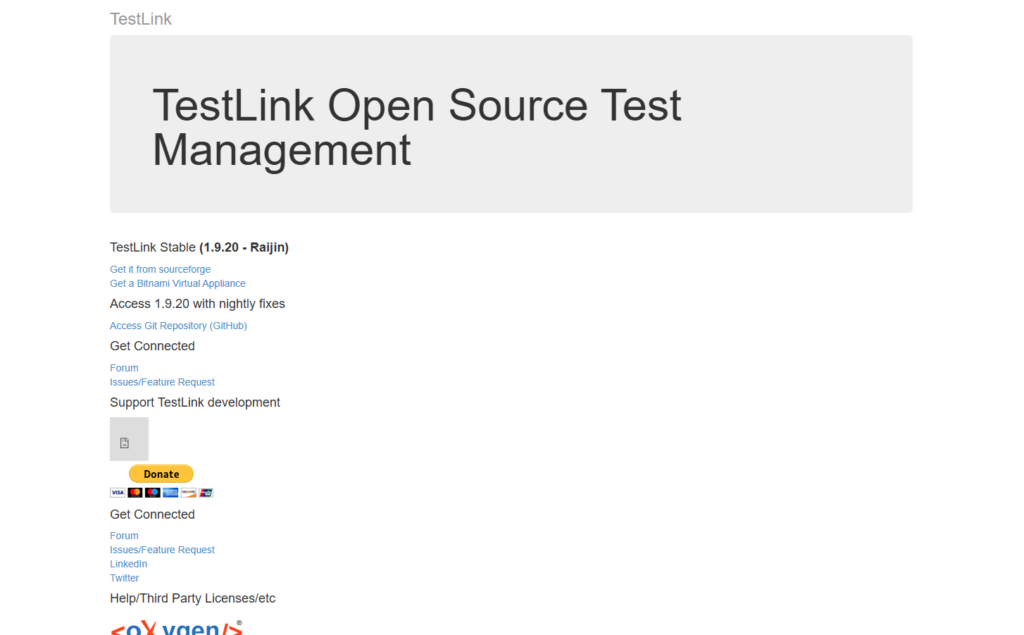Click the Visa card icon
The image size is (1024, 635).
pyautogui.click(x=117, y=493)
